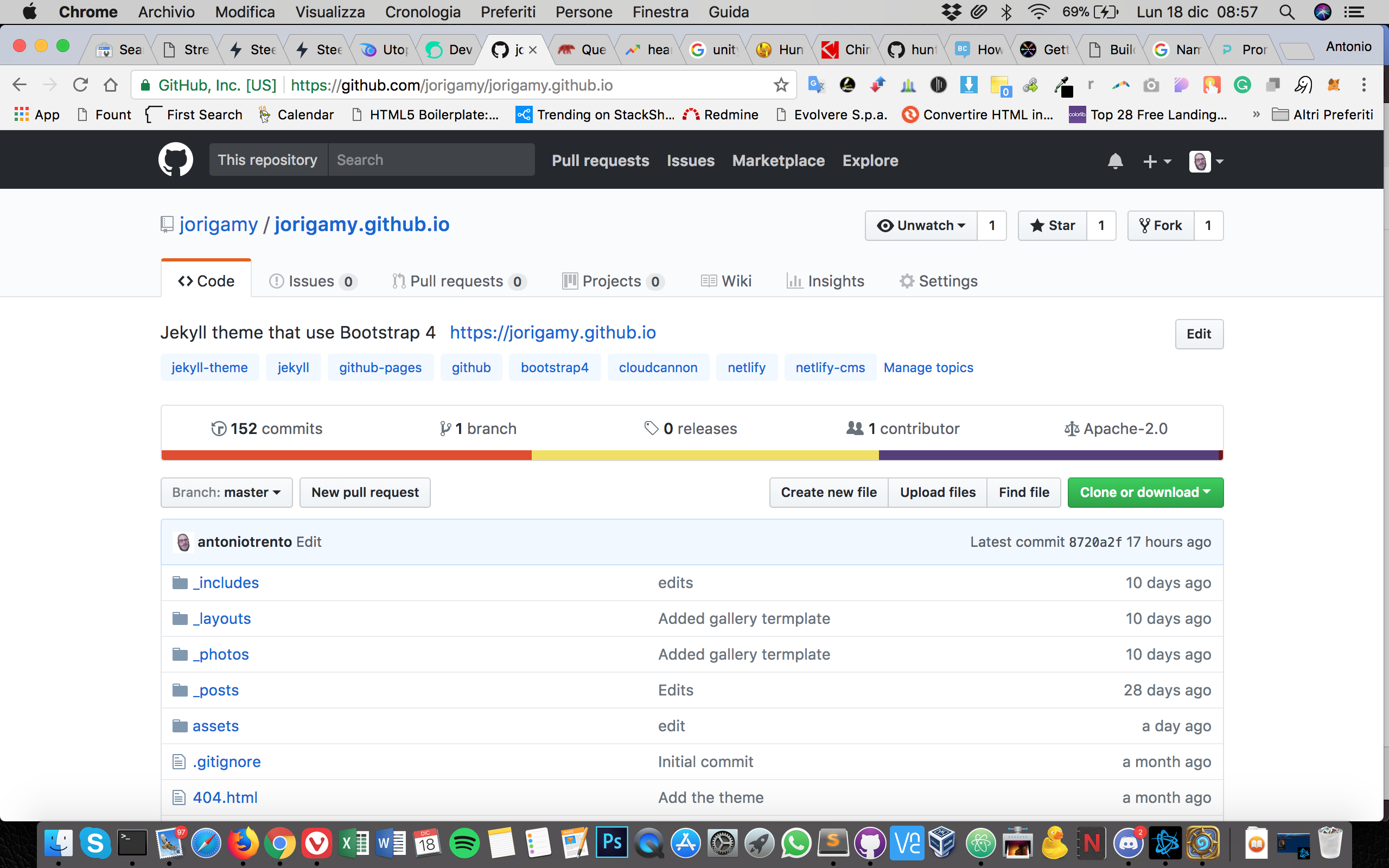The height and width of the screenshot is (868, 1389).
Task: Switch to the Insights tab
Action: point(825,282)
